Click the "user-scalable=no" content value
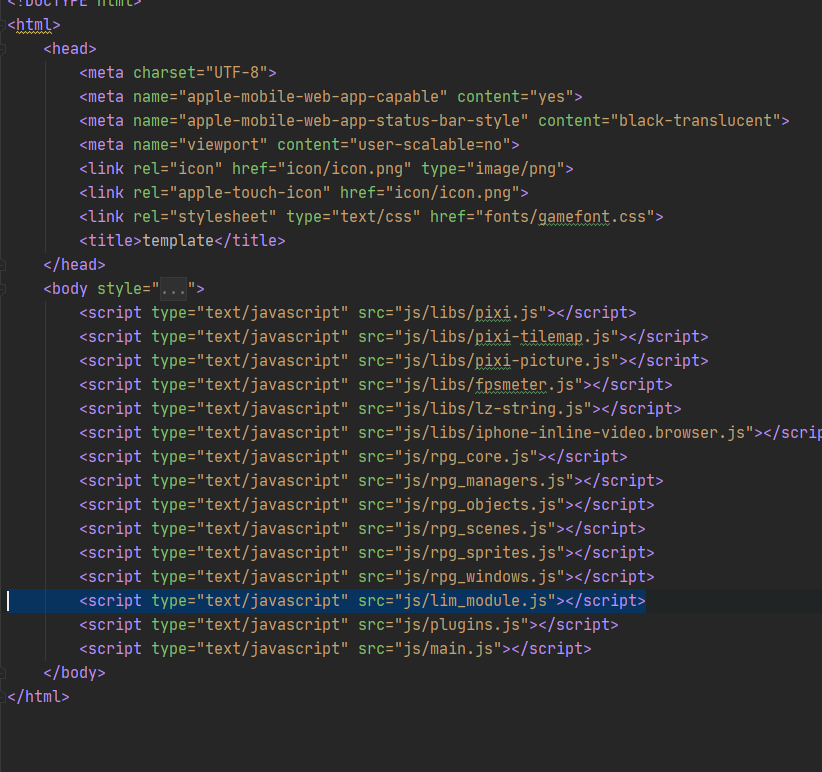Viewport: 822px width, 772px height. point(430,145)
